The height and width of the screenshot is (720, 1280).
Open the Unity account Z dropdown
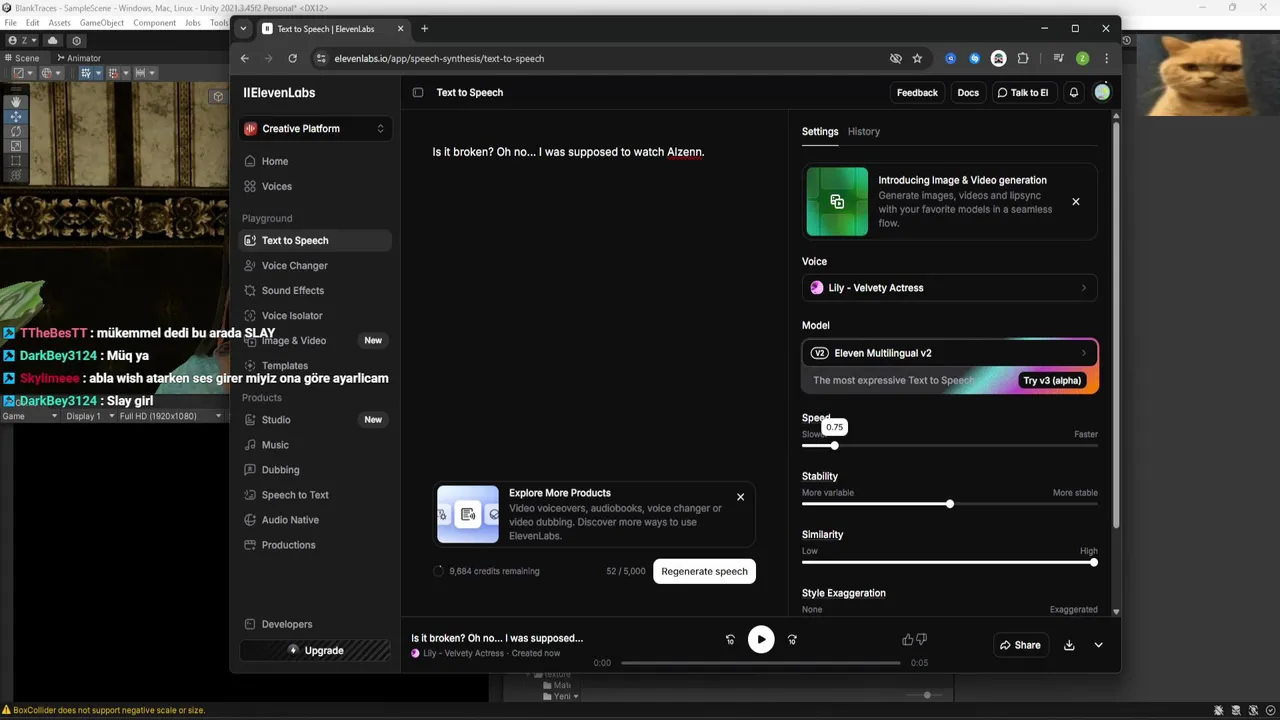coord(22,40)
